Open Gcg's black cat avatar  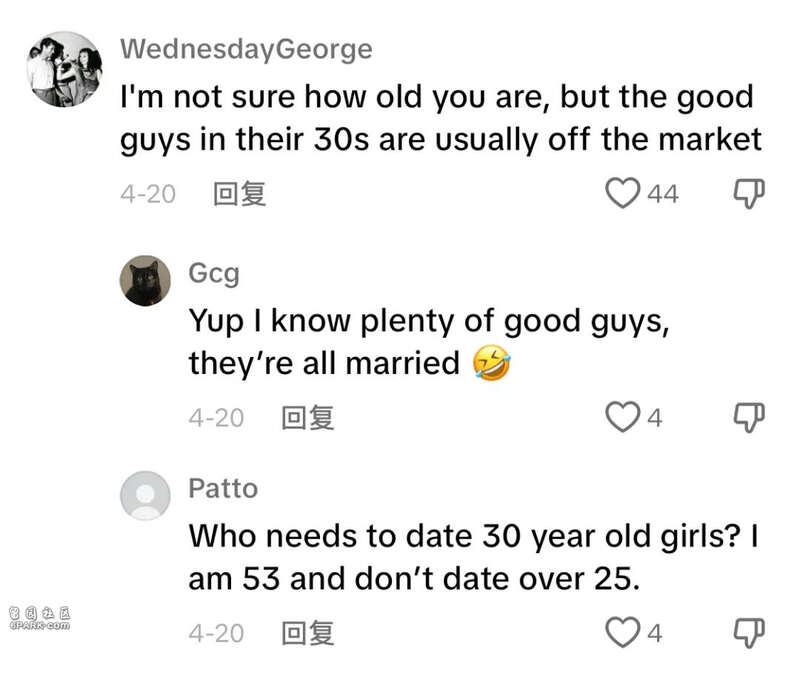tap(145, 281)
